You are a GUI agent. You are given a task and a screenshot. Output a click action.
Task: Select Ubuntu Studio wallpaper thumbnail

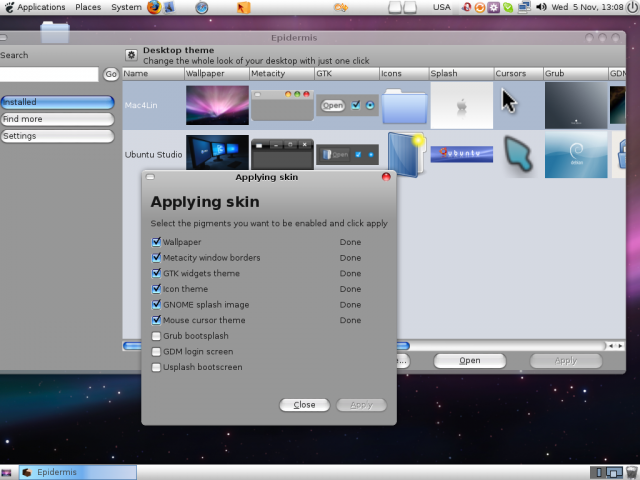coord(217,152)
